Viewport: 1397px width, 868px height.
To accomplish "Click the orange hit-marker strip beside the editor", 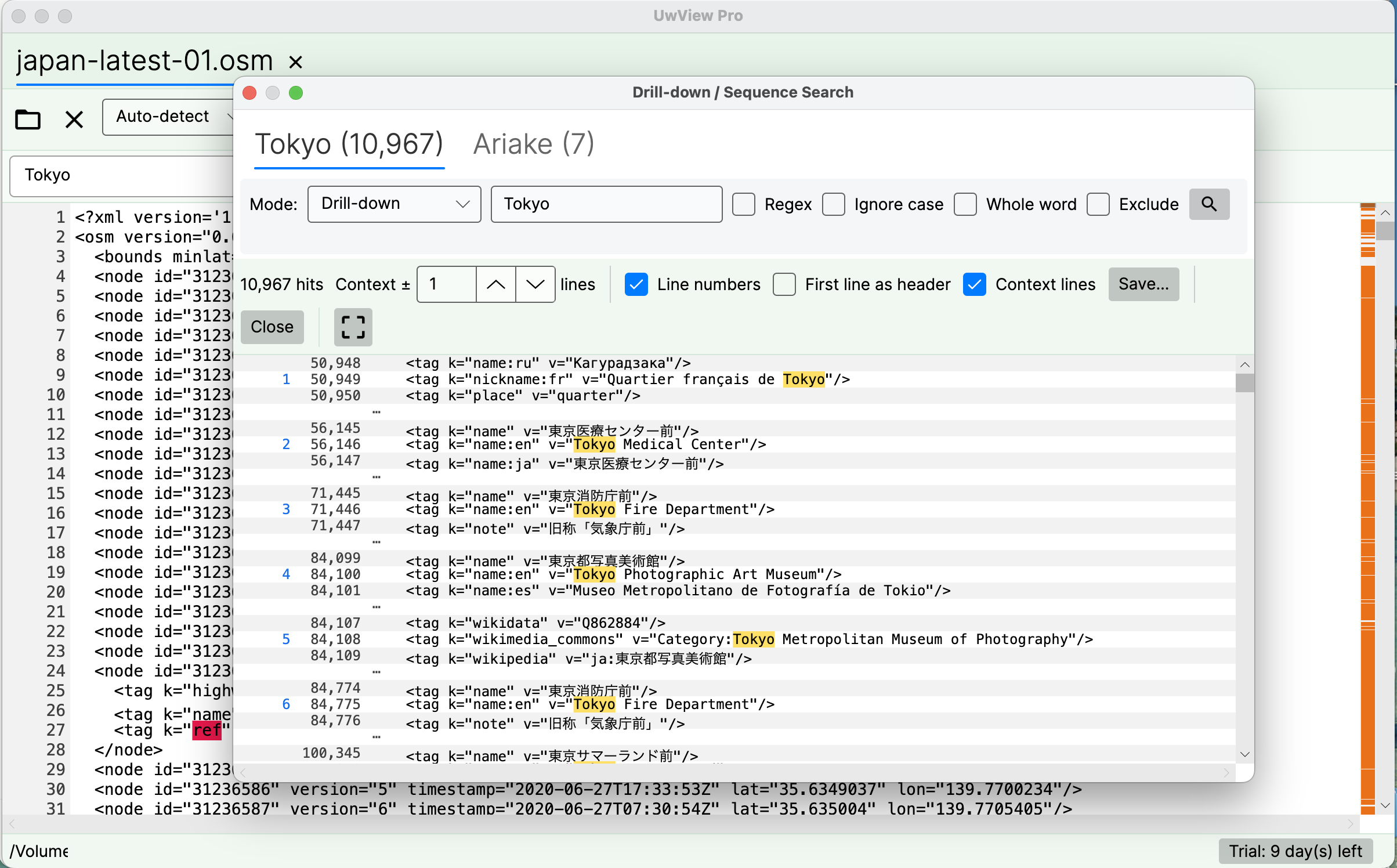I will (1367, 508).
